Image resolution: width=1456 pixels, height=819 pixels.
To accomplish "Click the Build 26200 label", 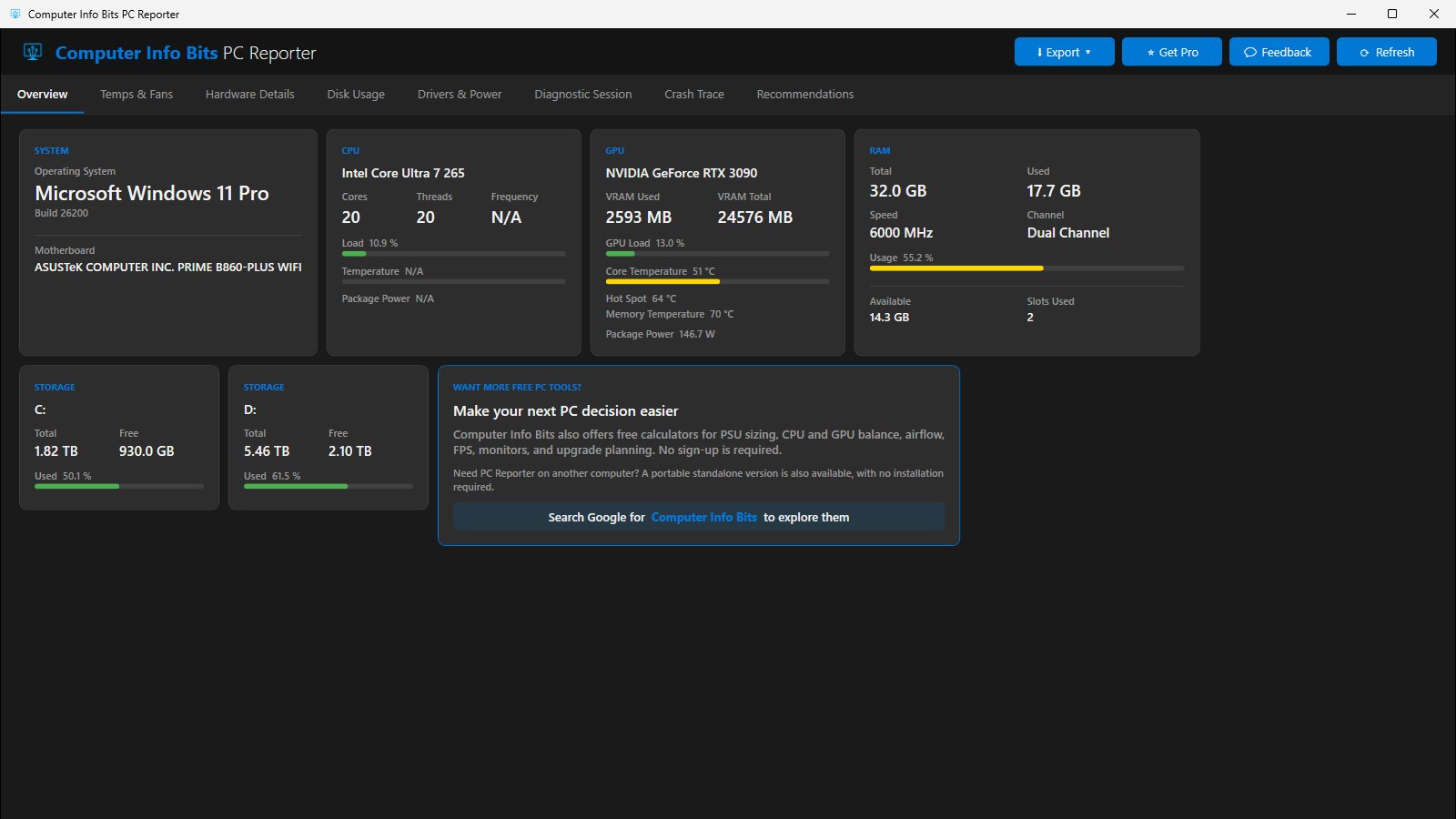I will tap(61, 213).
